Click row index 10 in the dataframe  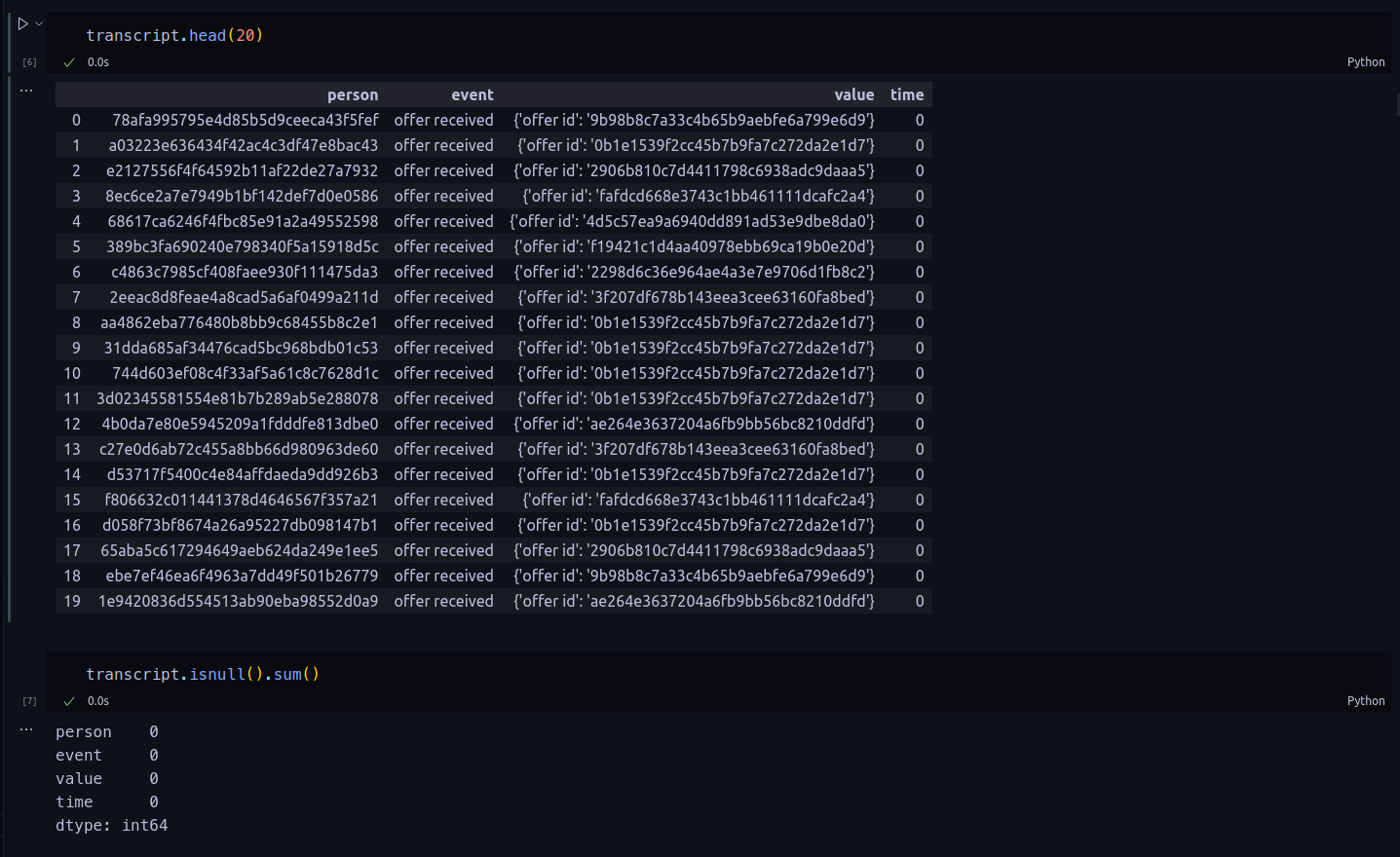point(72,373)
